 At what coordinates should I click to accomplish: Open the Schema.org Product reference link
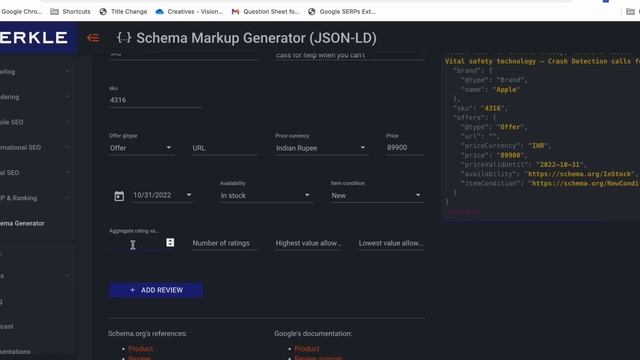[140, 349]
